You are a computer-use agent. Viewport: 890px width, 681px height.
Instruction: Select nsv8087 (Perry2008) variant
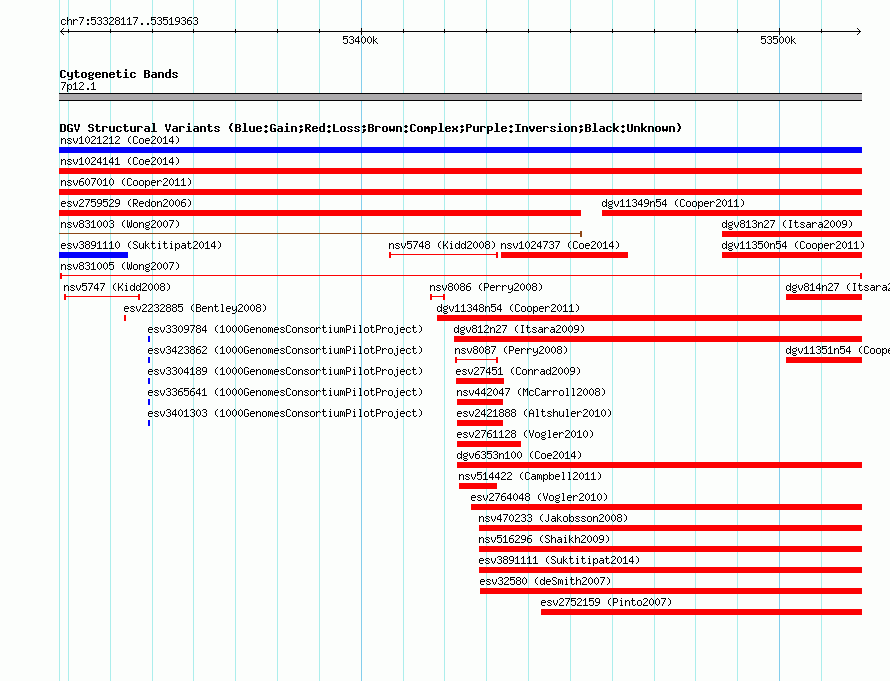[511, 350]
